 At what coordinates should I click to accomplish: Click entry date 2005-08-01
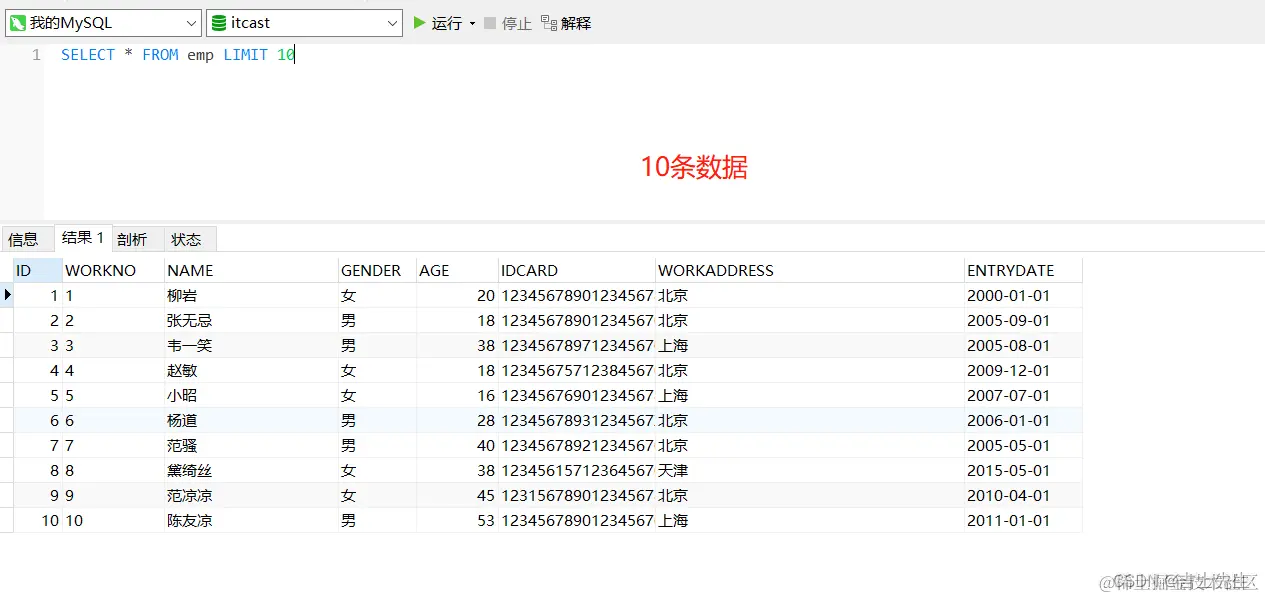(1023, 345)
